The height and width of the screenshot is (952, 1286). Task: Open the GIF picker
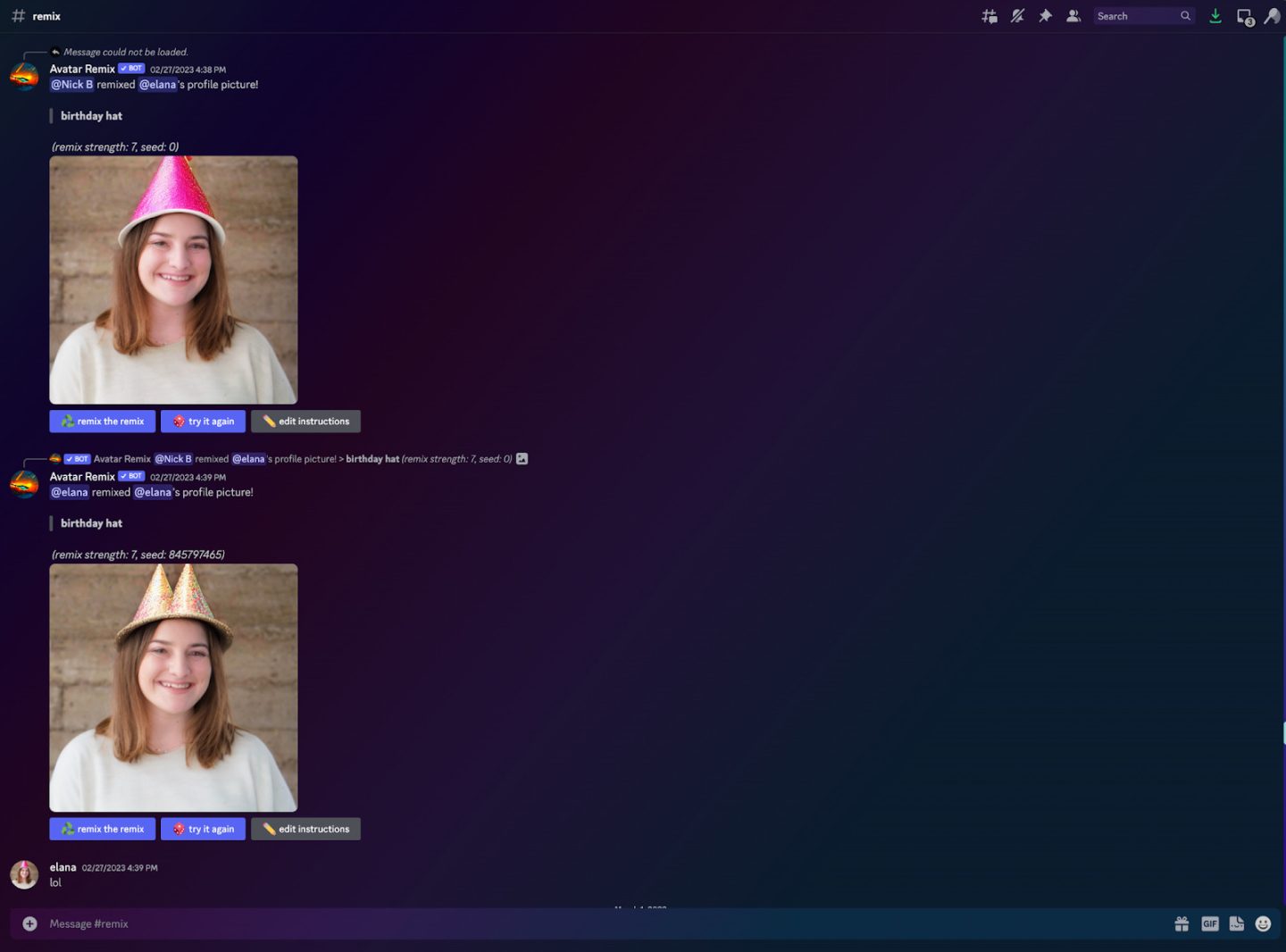1209,923
